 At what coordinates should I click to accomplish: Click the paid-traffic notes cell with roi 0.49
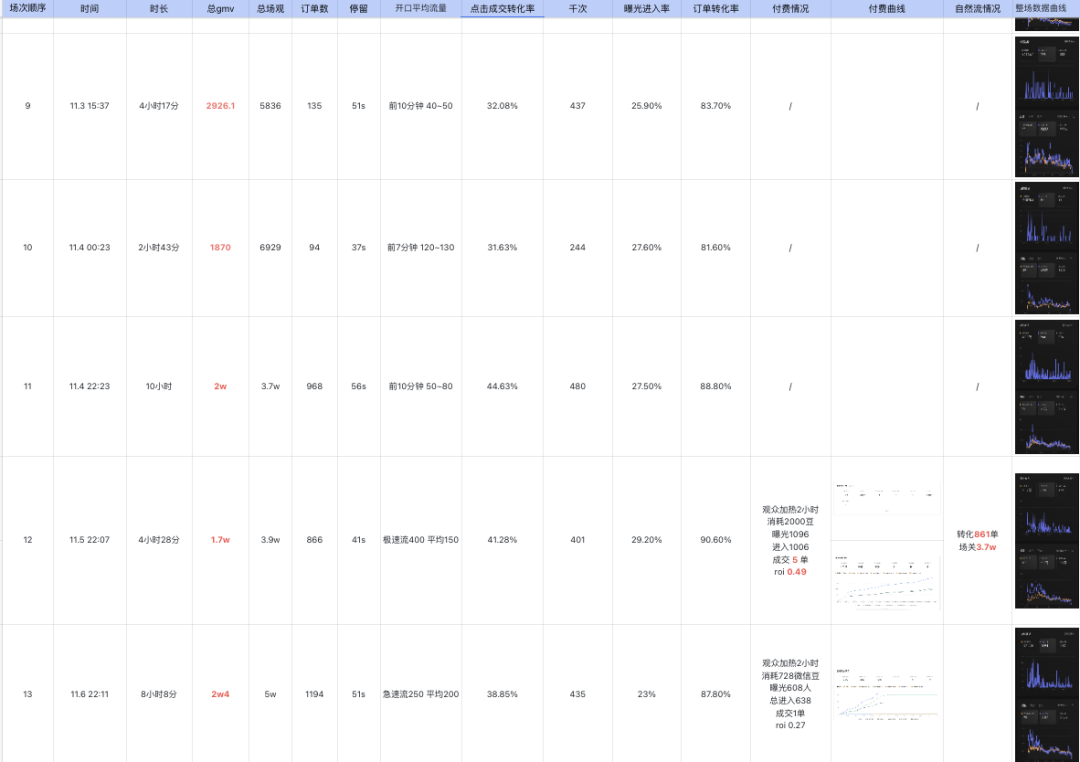click(791, 540)
